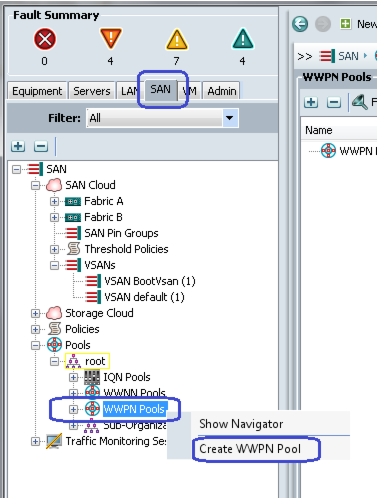Collapse the Pools node
387x504 pixels.
[x=35, y=345]
